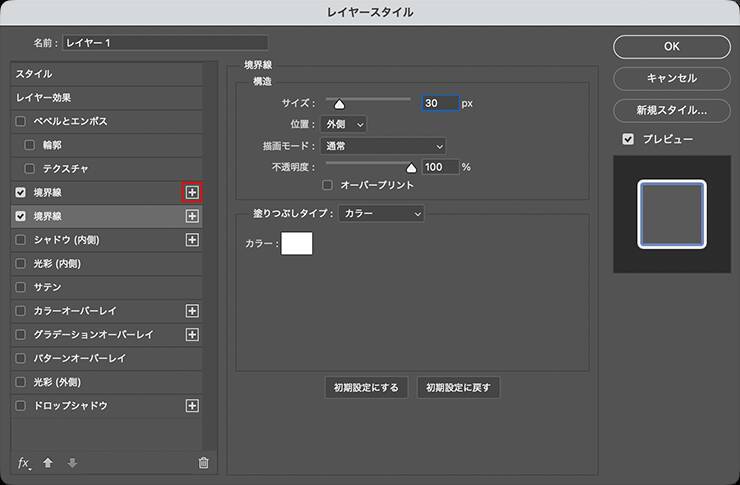Open the 塗りつぶしタイプ dropdown showing カラー

(381, 214)
